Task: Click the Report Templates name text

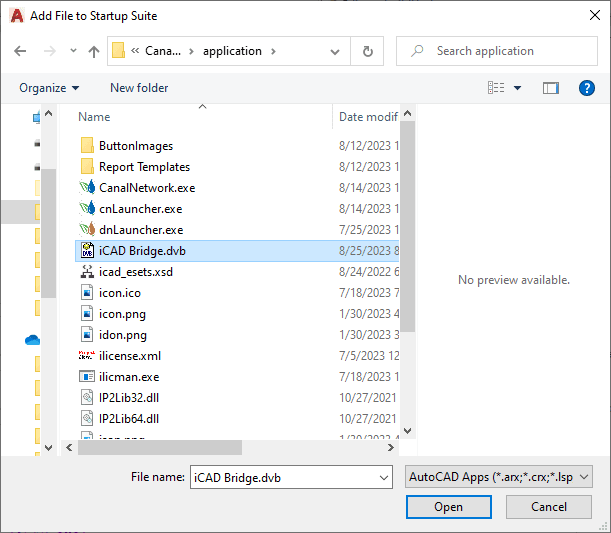Action: 145,167
